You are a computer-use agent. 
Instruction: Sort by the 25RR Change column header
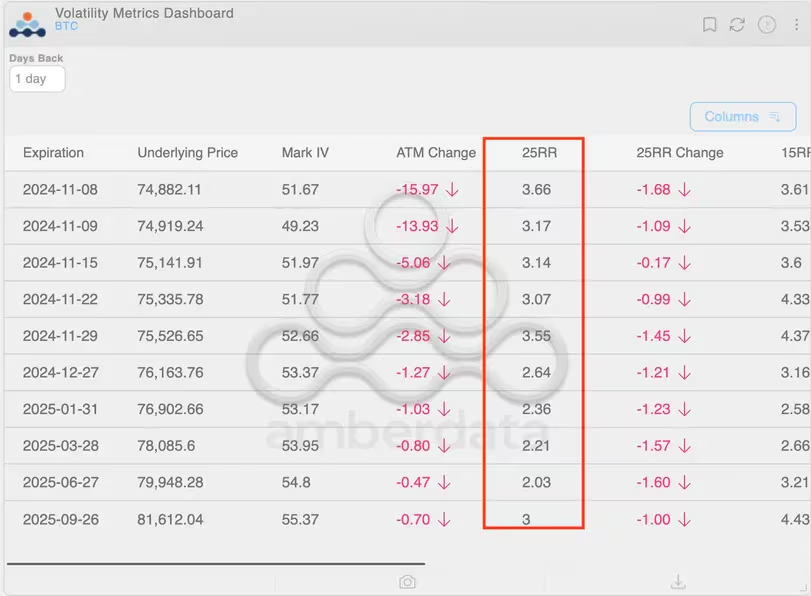click(x=680, y=153)
